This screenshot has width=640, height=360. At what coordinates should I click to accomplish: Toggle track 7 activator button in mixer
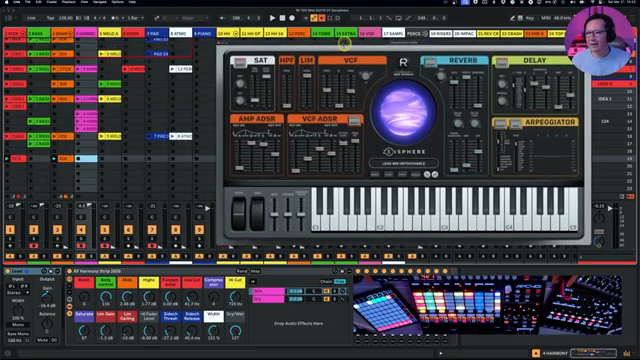(x=152, y=230)
